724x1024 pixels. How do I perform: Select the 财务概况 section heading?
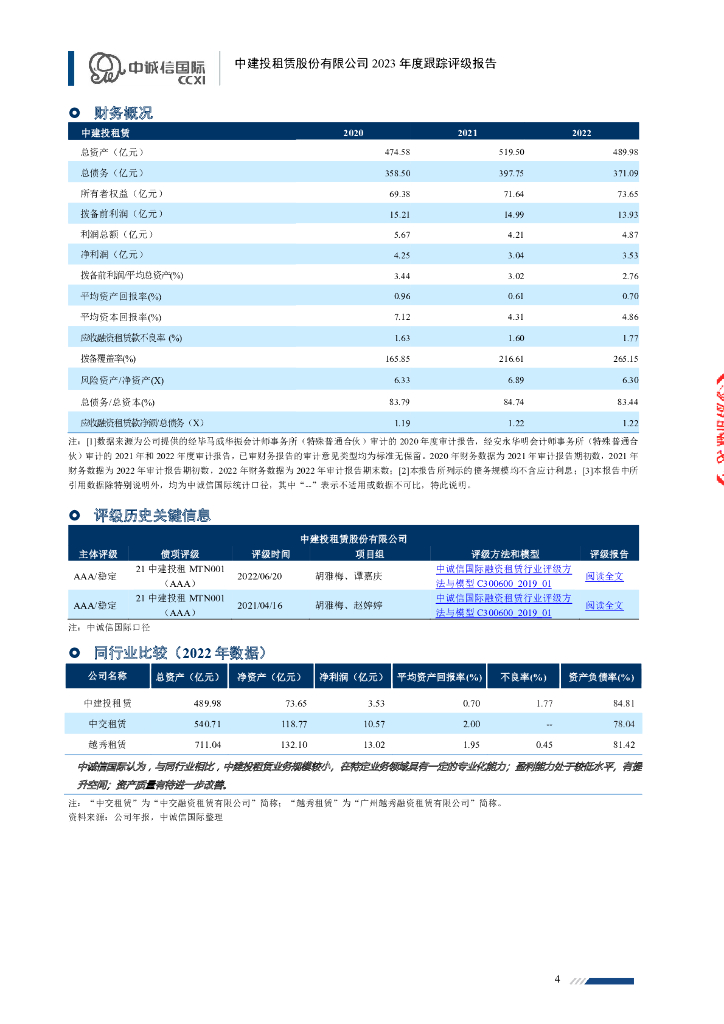click(123, 113)
